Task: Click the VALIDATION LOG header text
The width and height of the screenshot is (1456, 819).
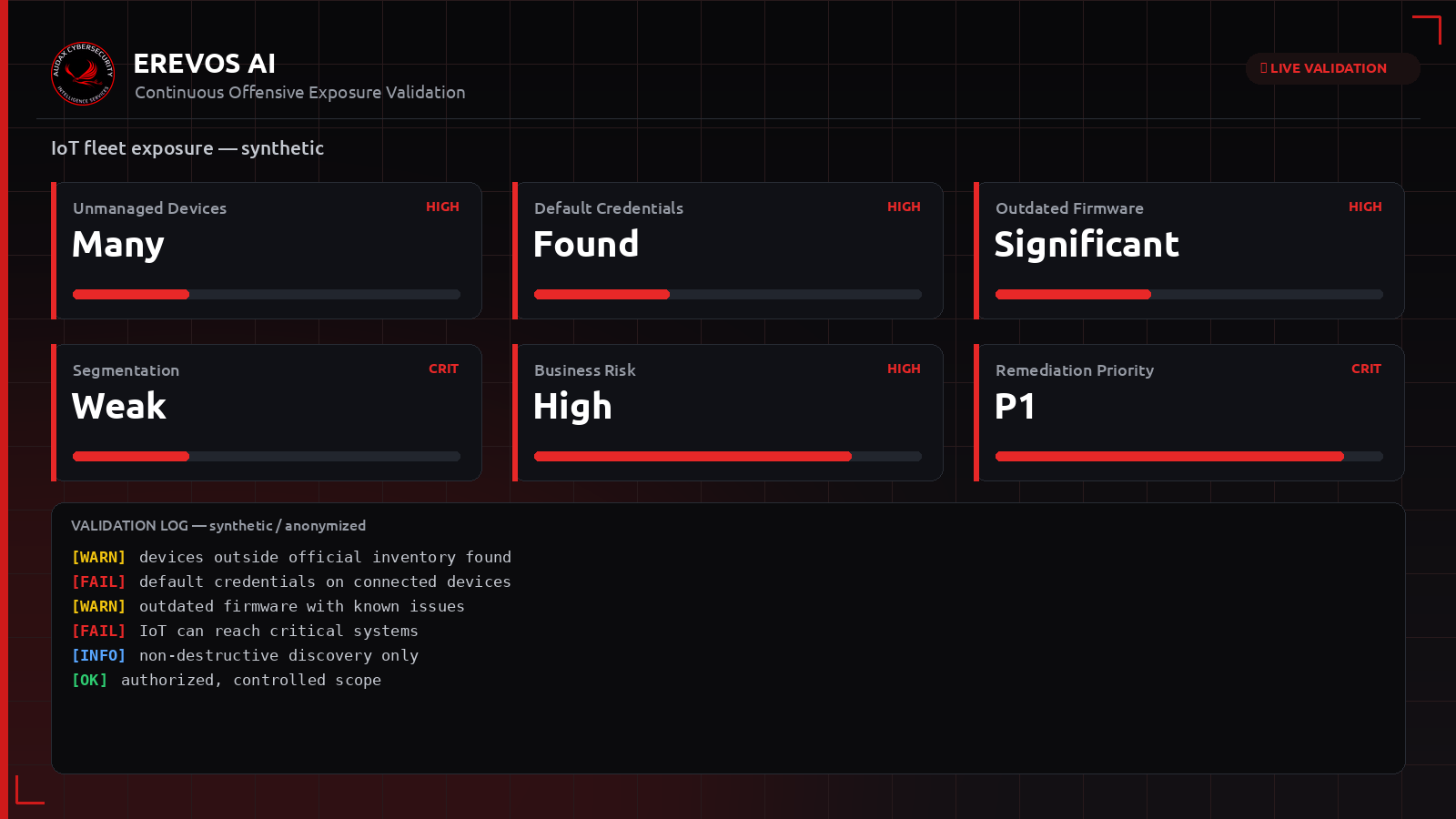Action: point(218,526)
